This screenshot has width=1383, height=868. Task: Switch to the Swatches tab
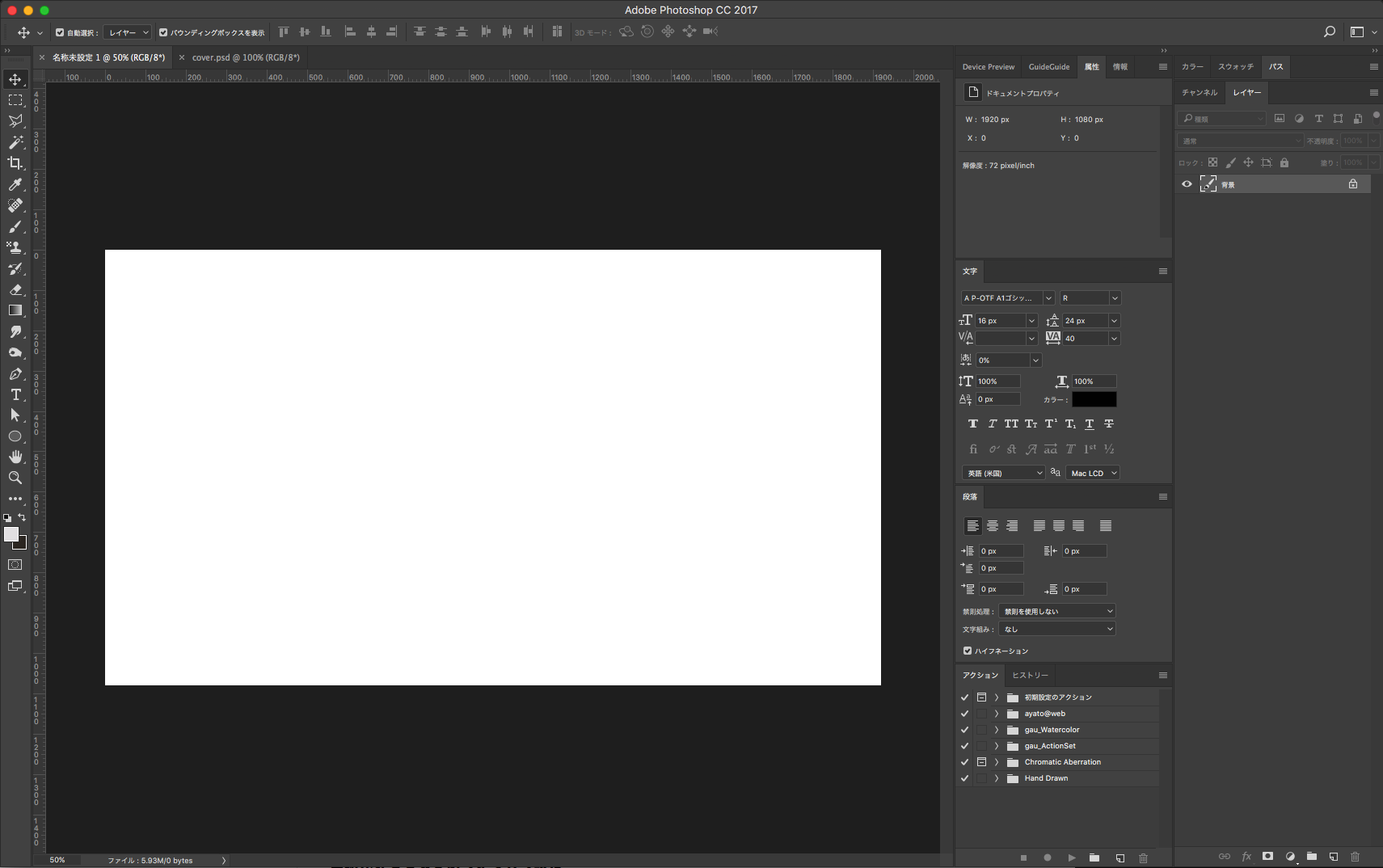(1235, 67)
